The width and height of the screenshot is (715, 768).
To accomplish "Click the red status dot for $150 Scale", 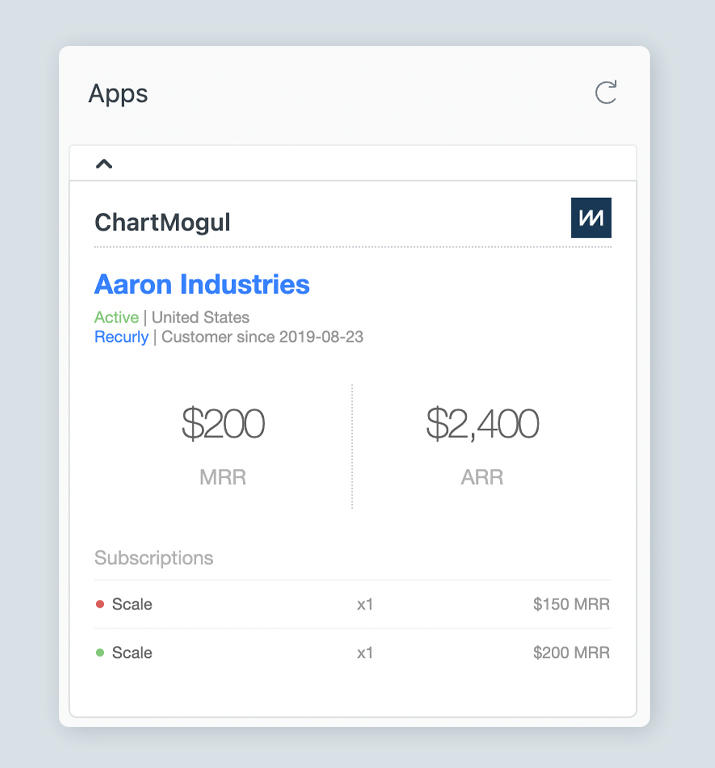I will (100, 604).
